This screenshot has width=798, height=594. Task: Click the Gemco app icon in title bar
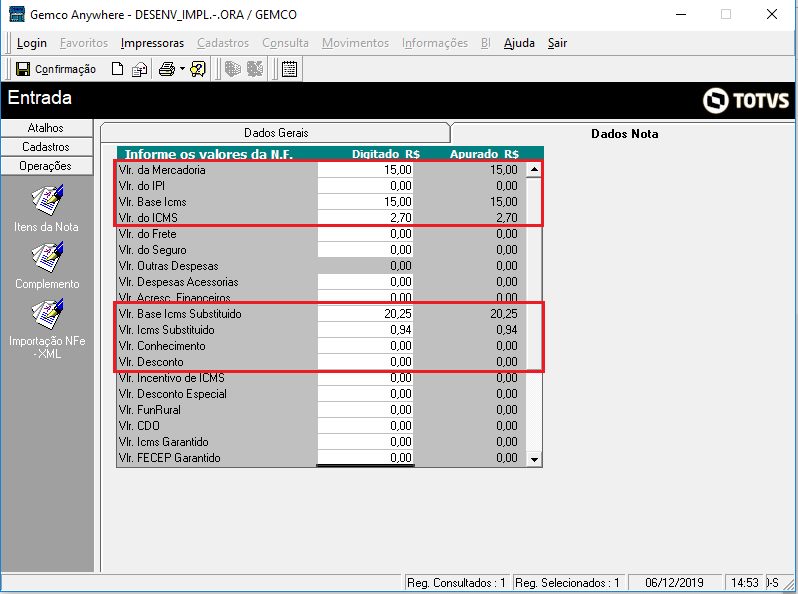17,14
